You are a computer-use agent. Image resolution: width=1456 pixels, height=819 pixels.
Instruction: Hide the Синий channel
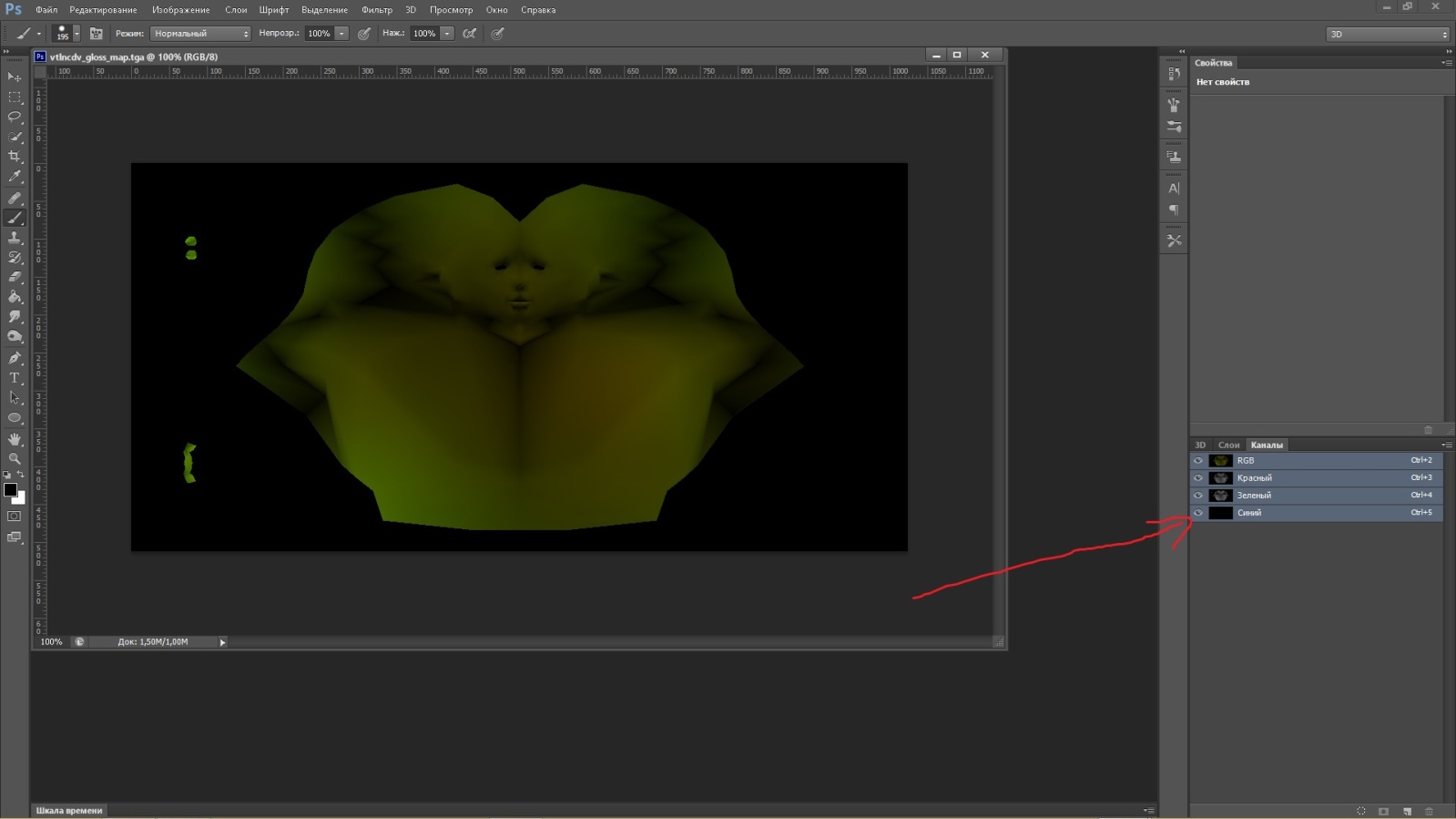coord(1198,512)
